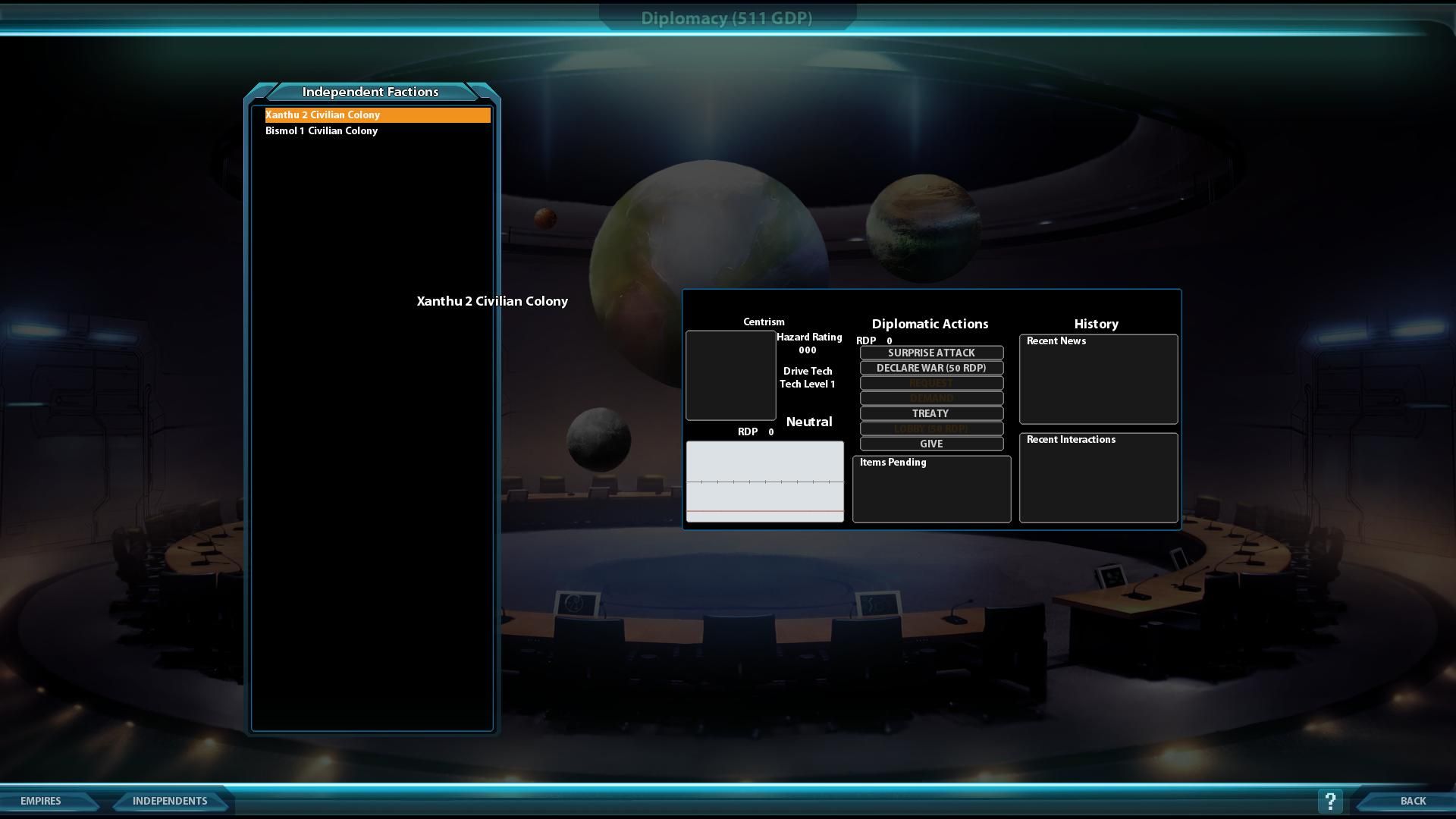
Task: Open the help question mark icon
Action: click(1330, 801)
